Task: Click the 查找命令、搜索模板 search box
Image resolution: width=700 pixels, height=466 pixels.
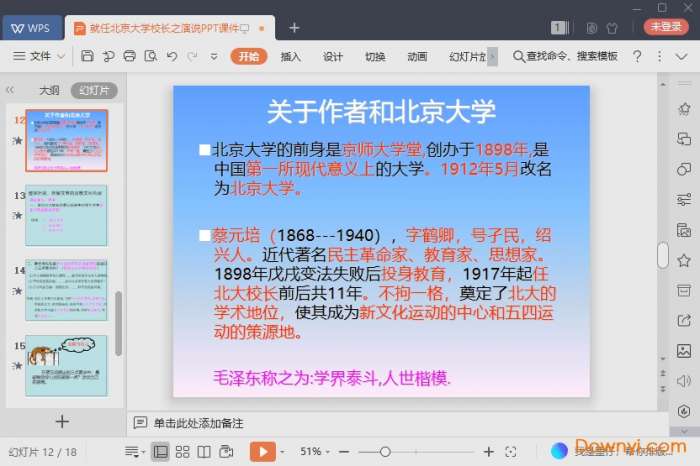Action: pos(566,56)
